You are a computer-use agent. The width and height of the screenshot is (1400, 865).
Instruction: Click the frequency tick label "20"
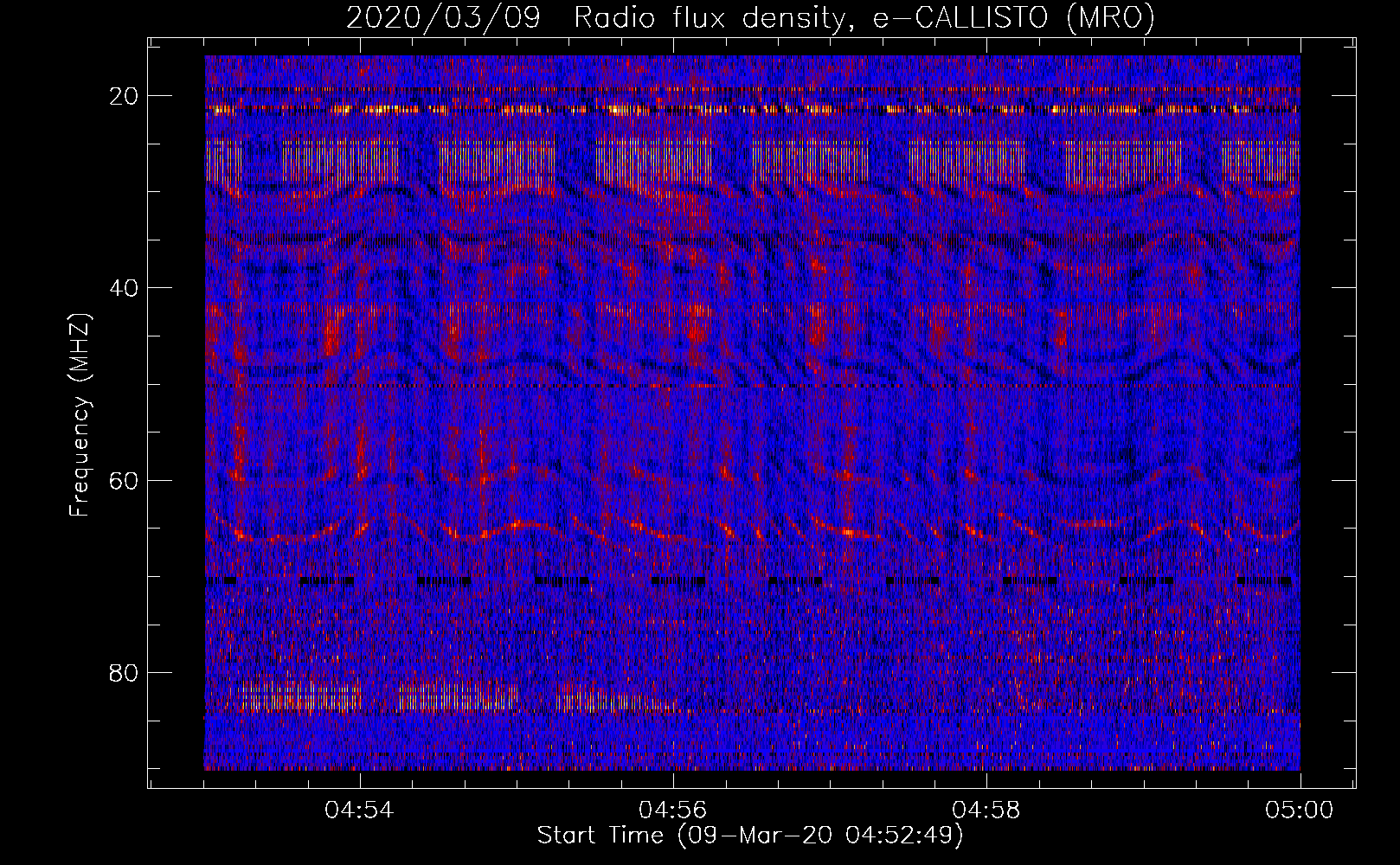[x=125, y=96]
